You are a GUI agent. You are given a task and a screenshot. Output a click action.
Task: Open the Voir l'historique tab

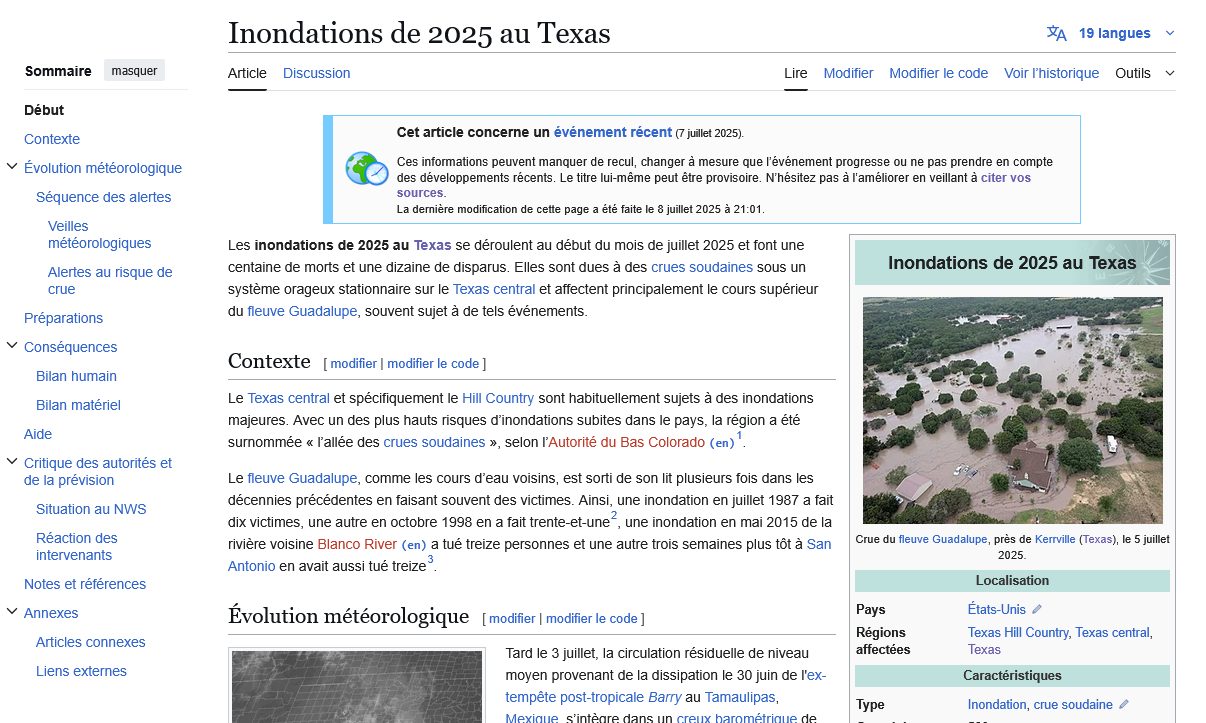pyautogui.click(x=1051, y=73)
